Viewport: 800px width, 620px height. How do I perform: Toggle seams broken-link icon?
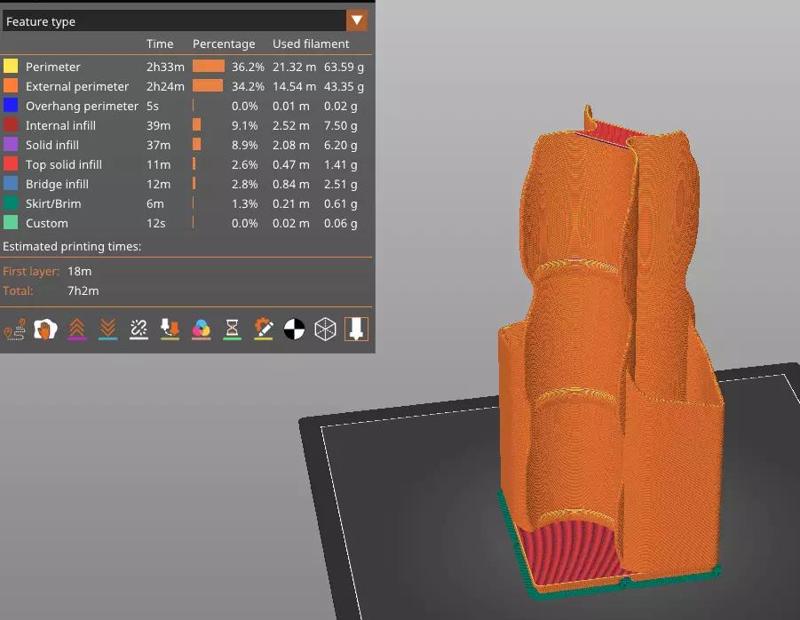[x=139, y=329]
